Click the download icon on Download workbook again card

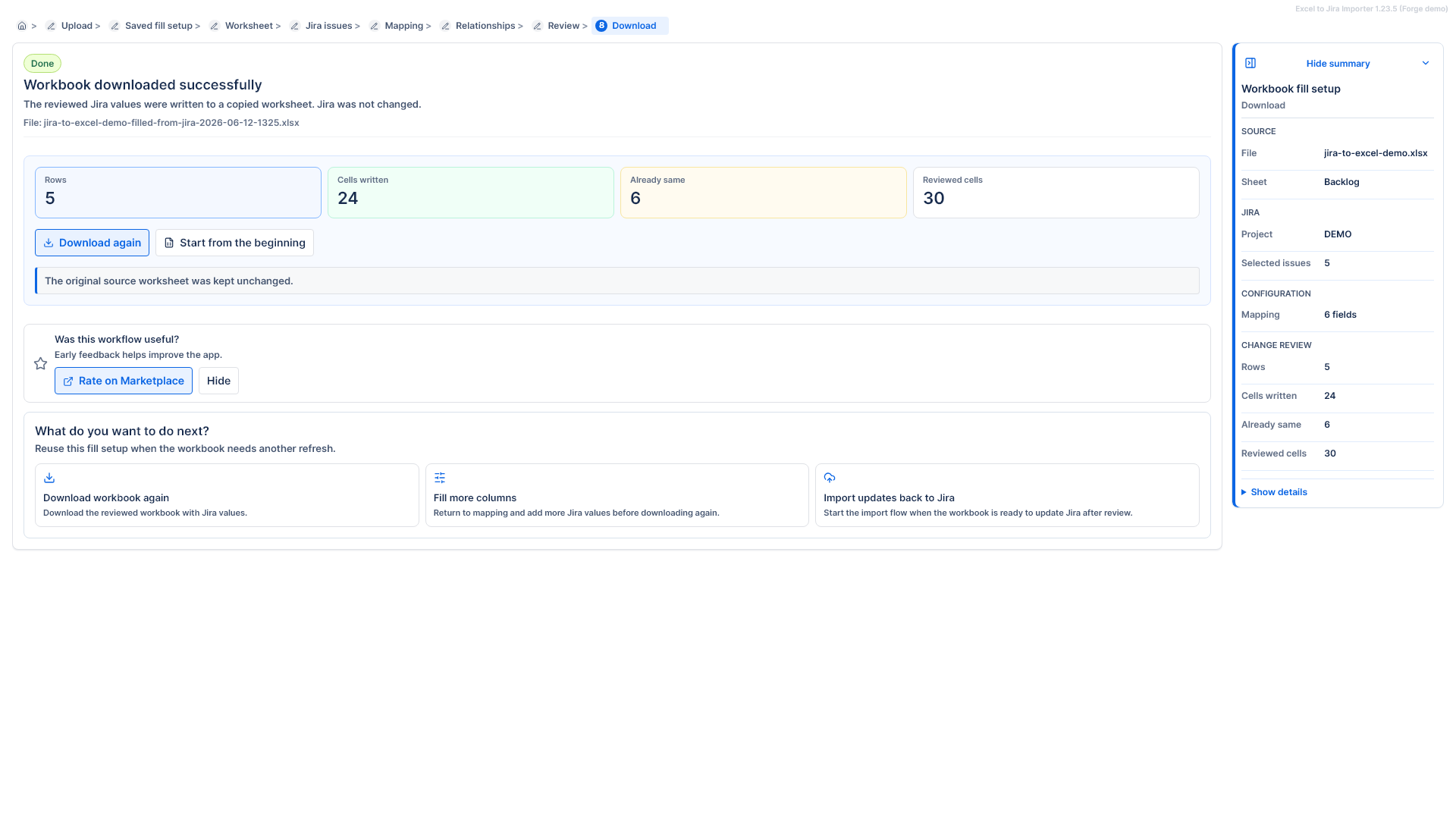click(x=49, y=478)
